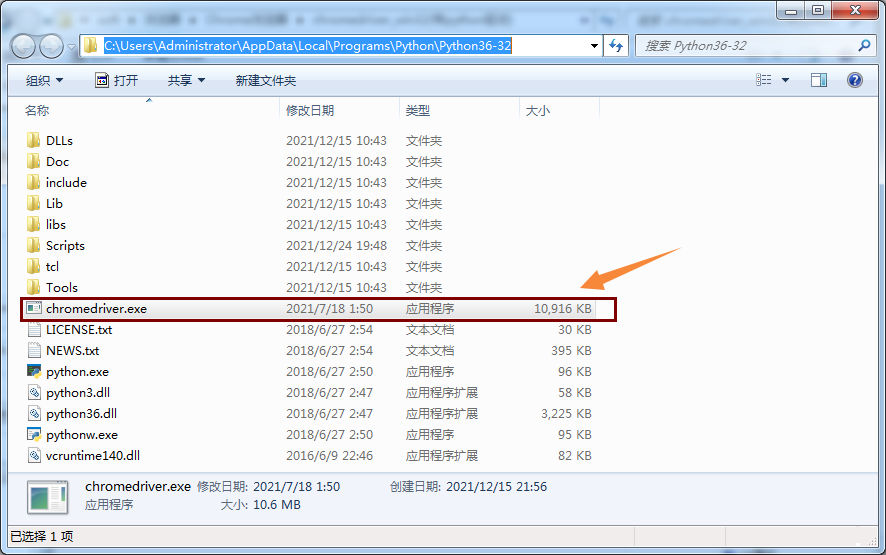Select the Doc folder icon
The image size is (886, 555).
click(34, 161)
